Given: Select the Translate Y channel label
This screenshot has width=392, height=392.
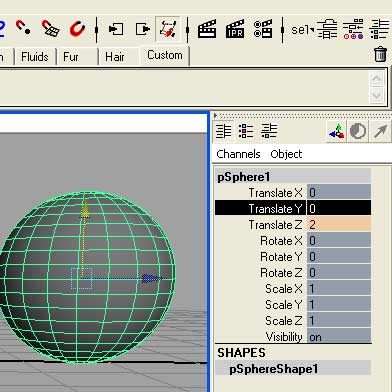Looking at the screenshot, I should [275, 209].
